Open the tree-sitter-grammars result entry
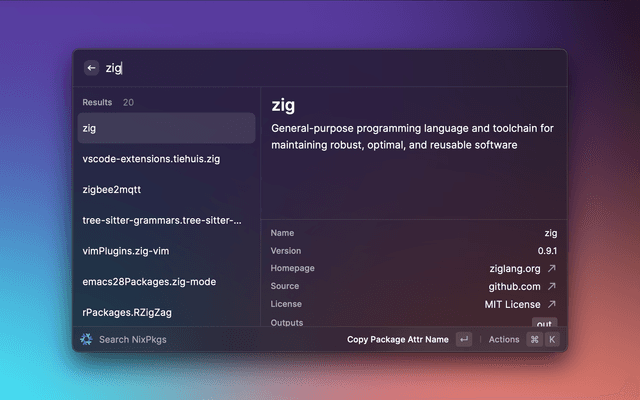 pyautogui.click(x=166, y=220)
